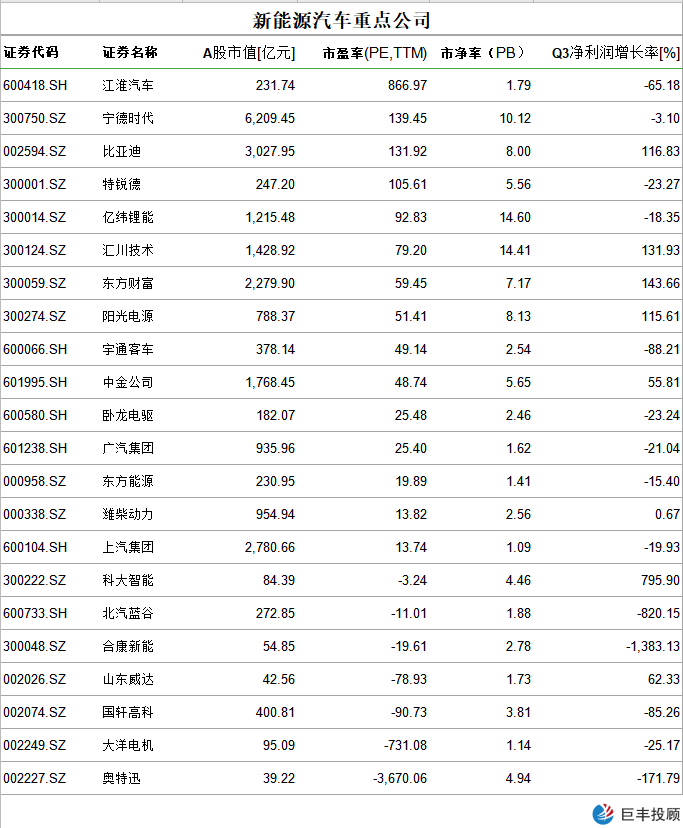Select stock code 600580.SH
This screenshot has height=828, width=683.
(x=35, y=416)
